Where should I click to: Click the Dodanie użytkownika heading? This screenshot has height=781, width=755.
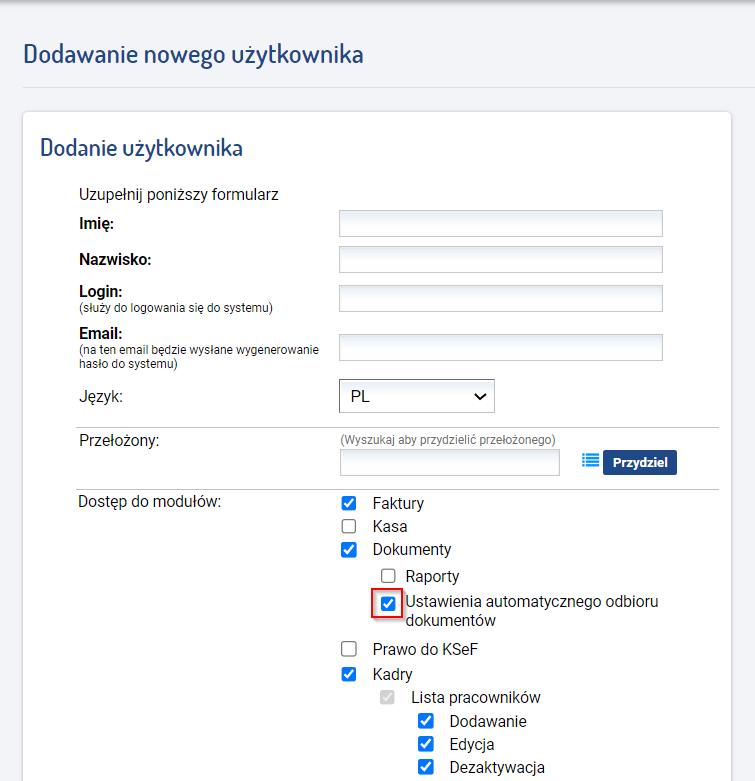point(141,148)
